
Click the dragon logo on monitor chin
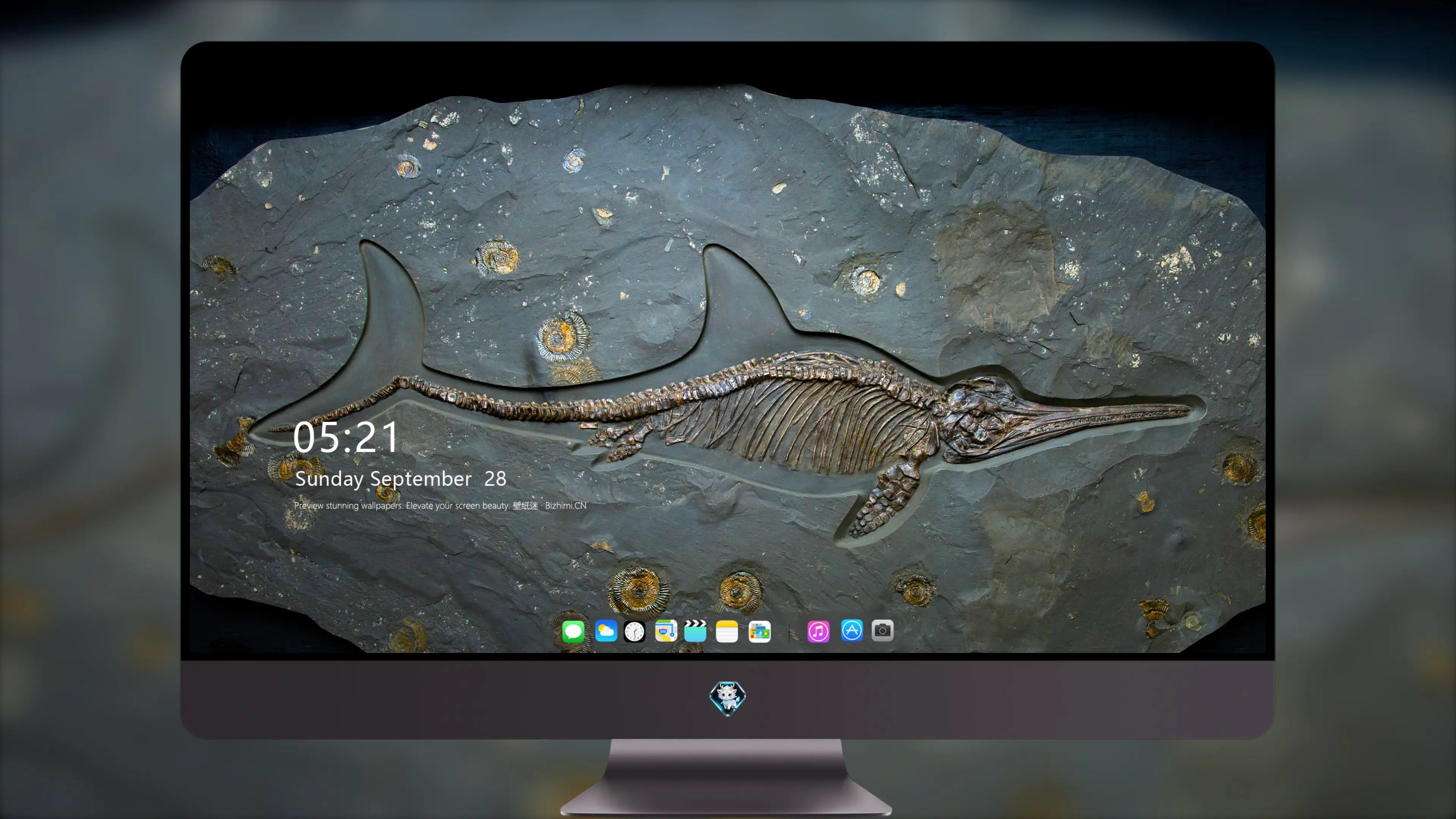tap(728, 698)
